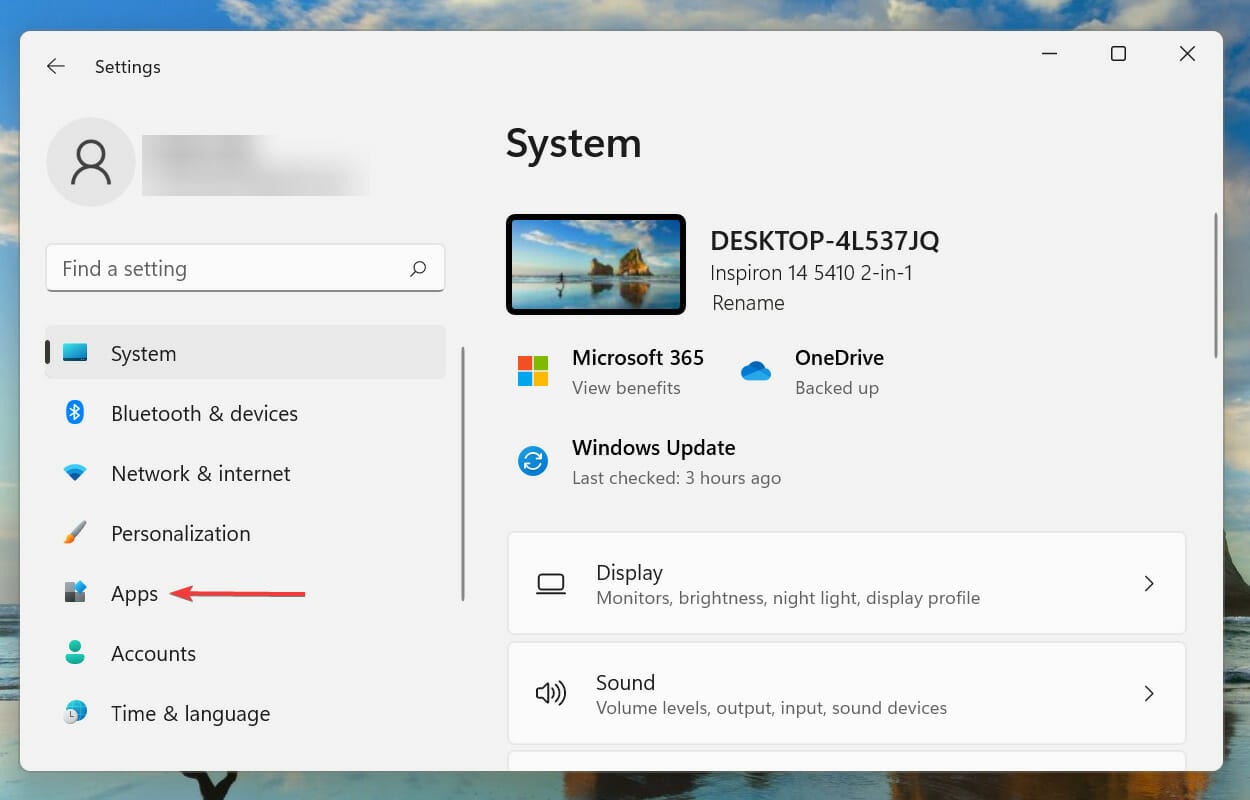Screen dimensions: 1250x800
Task: Maximize the Settings window
Action: tap(1118, 54)
